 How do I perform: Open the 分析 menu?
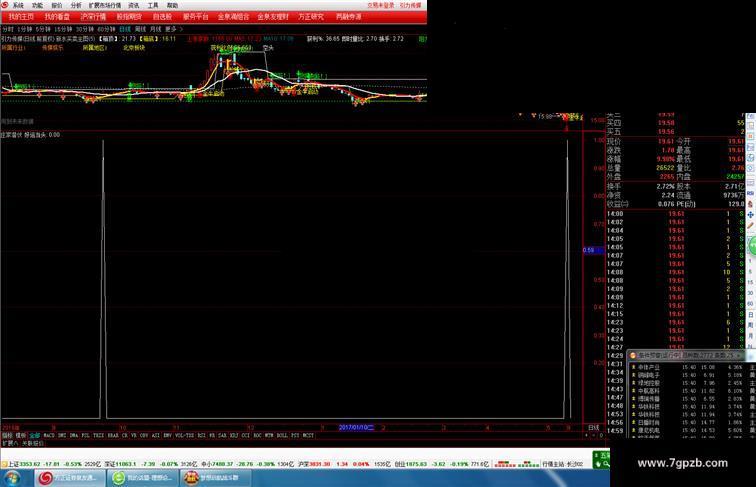[x=76, y=5]
